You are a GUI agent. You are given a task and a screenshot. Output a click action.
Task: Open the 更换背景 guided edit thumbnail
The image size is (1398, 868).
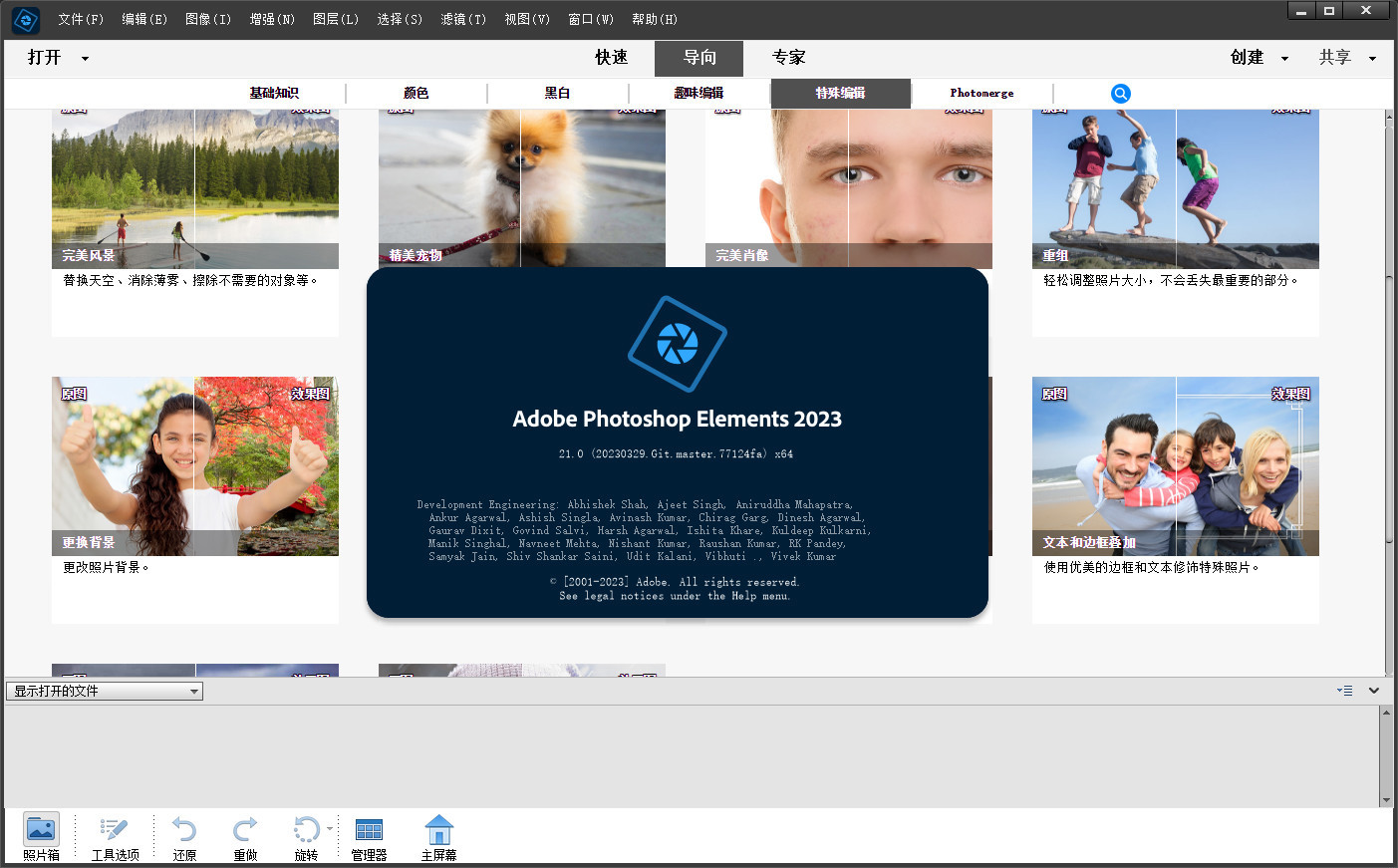click(x=195, y=465)
